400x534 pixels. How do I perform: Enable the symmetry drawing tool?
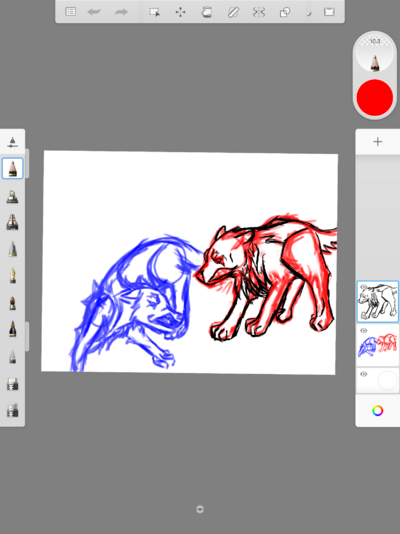coord(259,12)
